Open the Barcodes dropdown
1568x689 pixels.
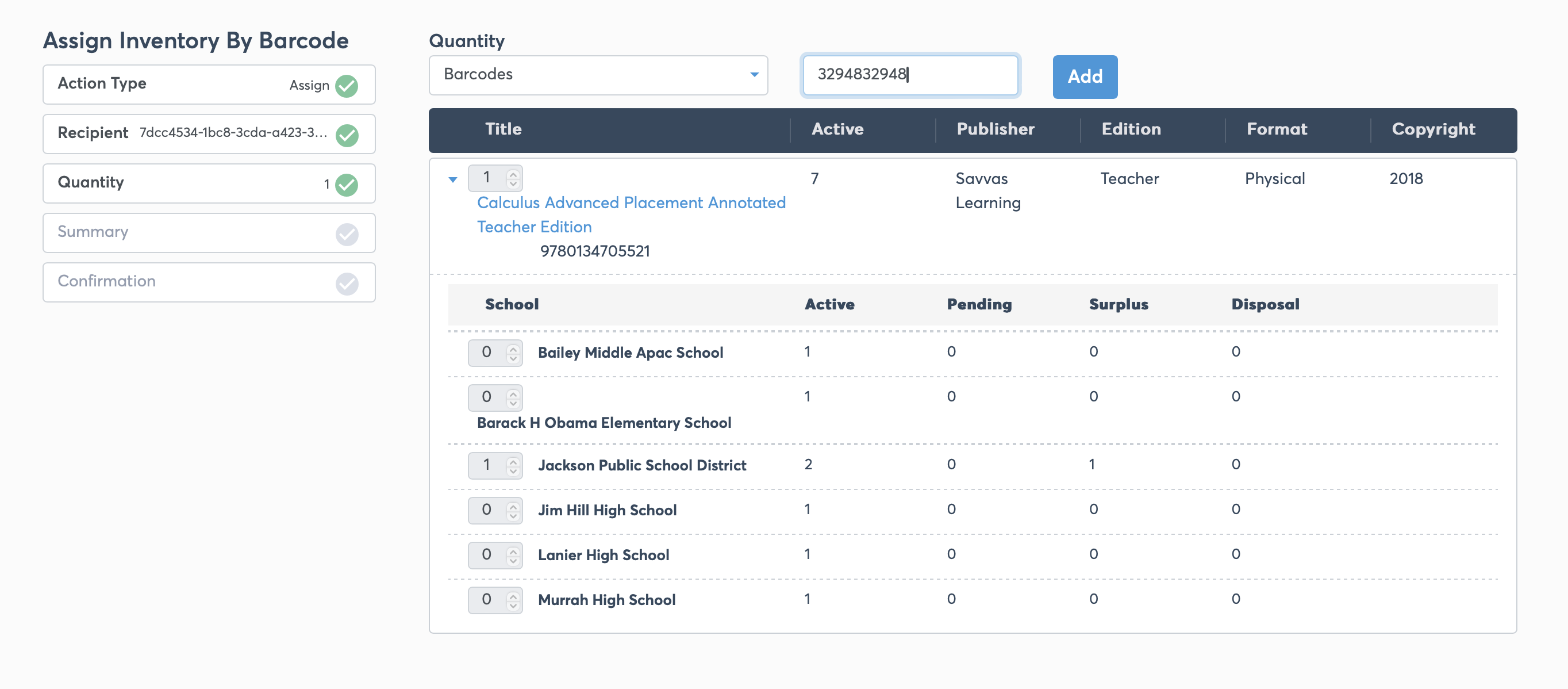(598, 75)
